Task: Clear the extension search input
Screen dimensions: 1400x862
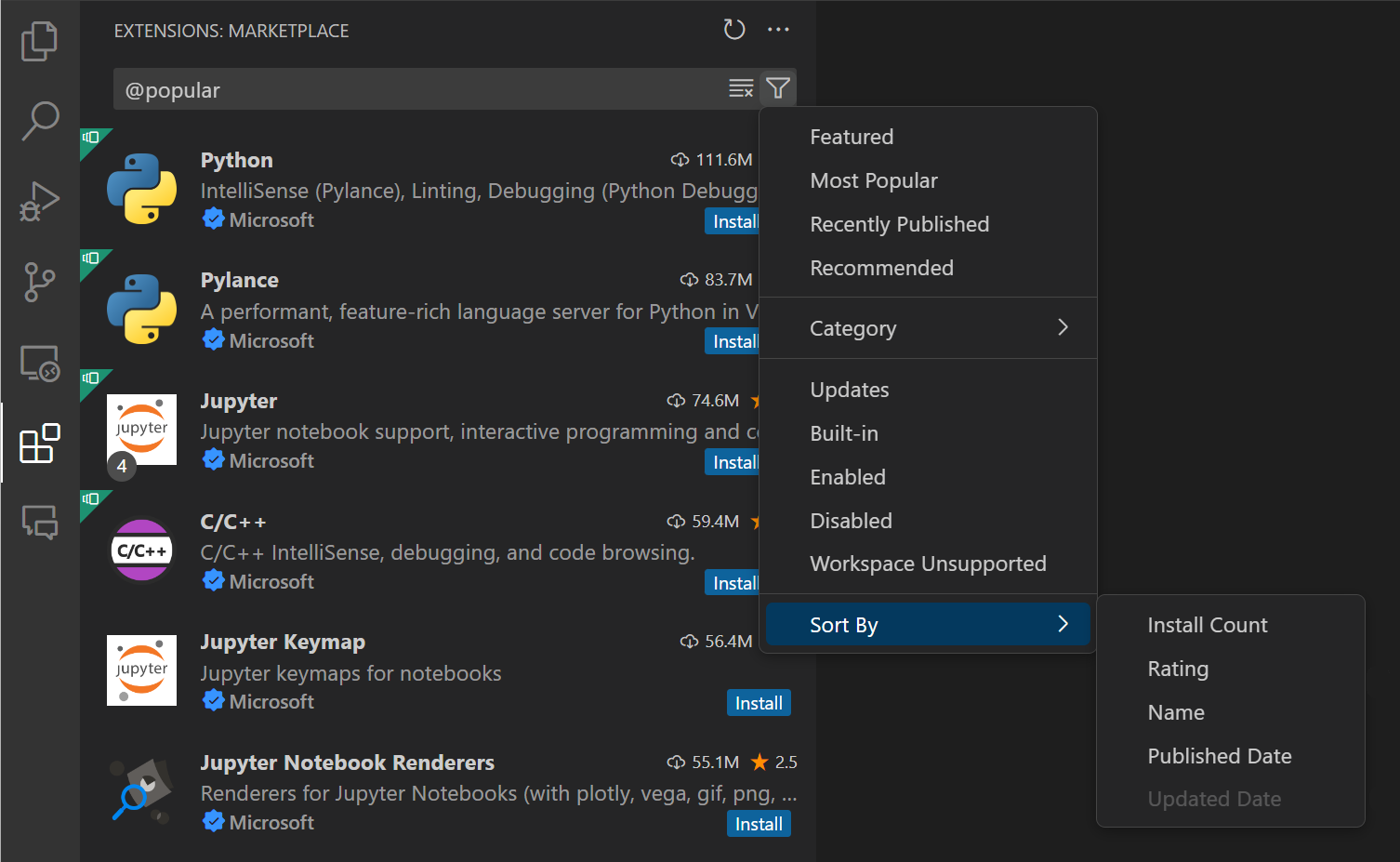Action: coord(741,88)
